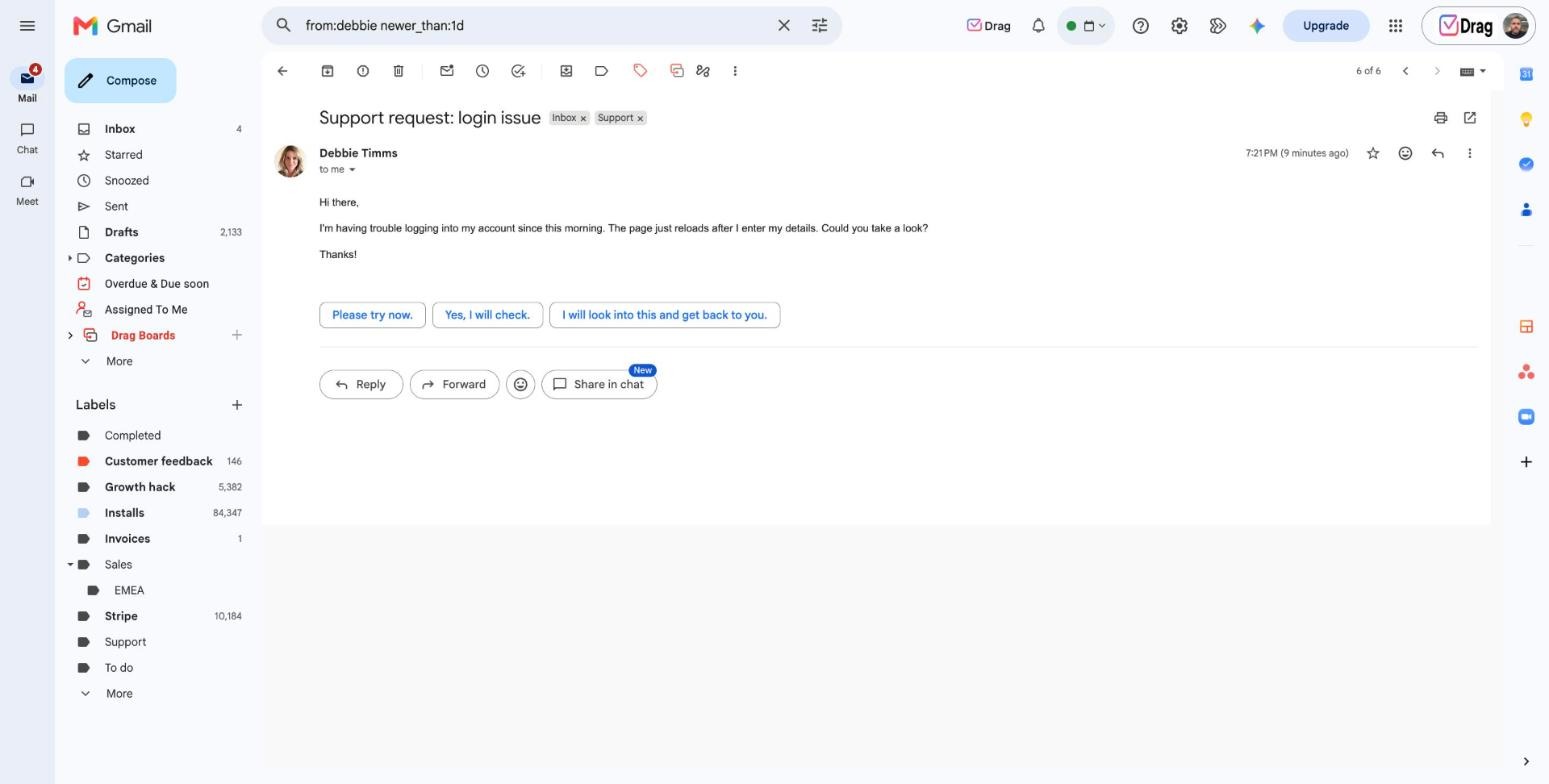Screen dimensions: 1549x784
Task: Click the Reply button below message
Action: point(361,385)
